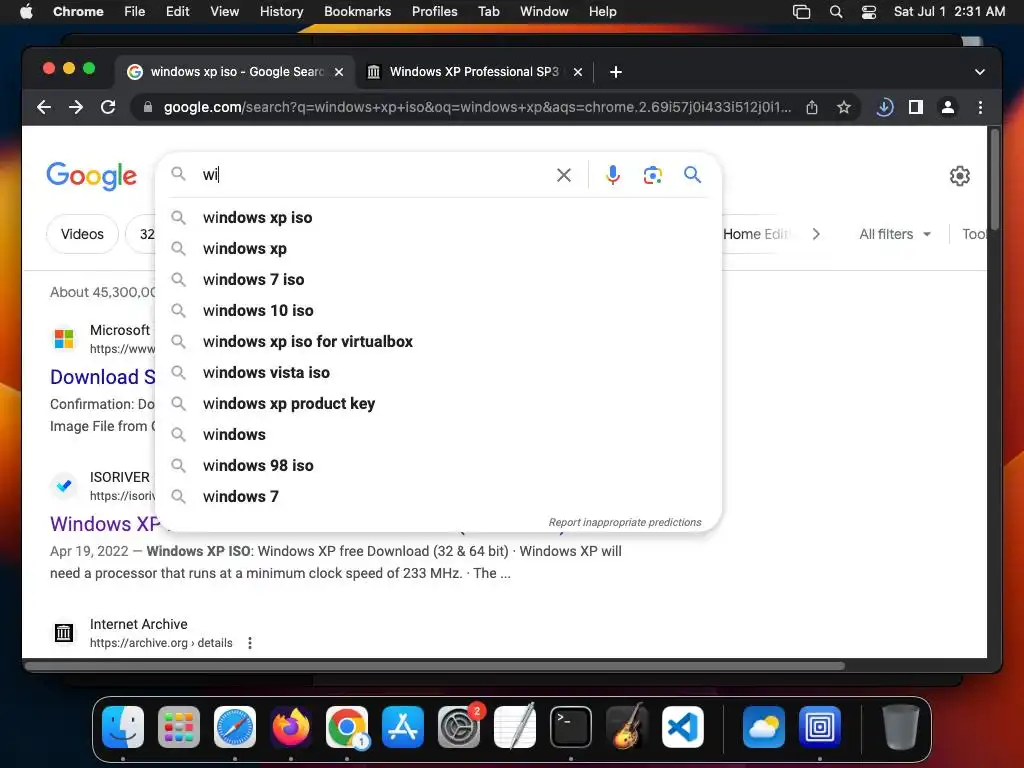Open Google Lens image search
Screen dimensions: 1024x768
pos(652,175)
